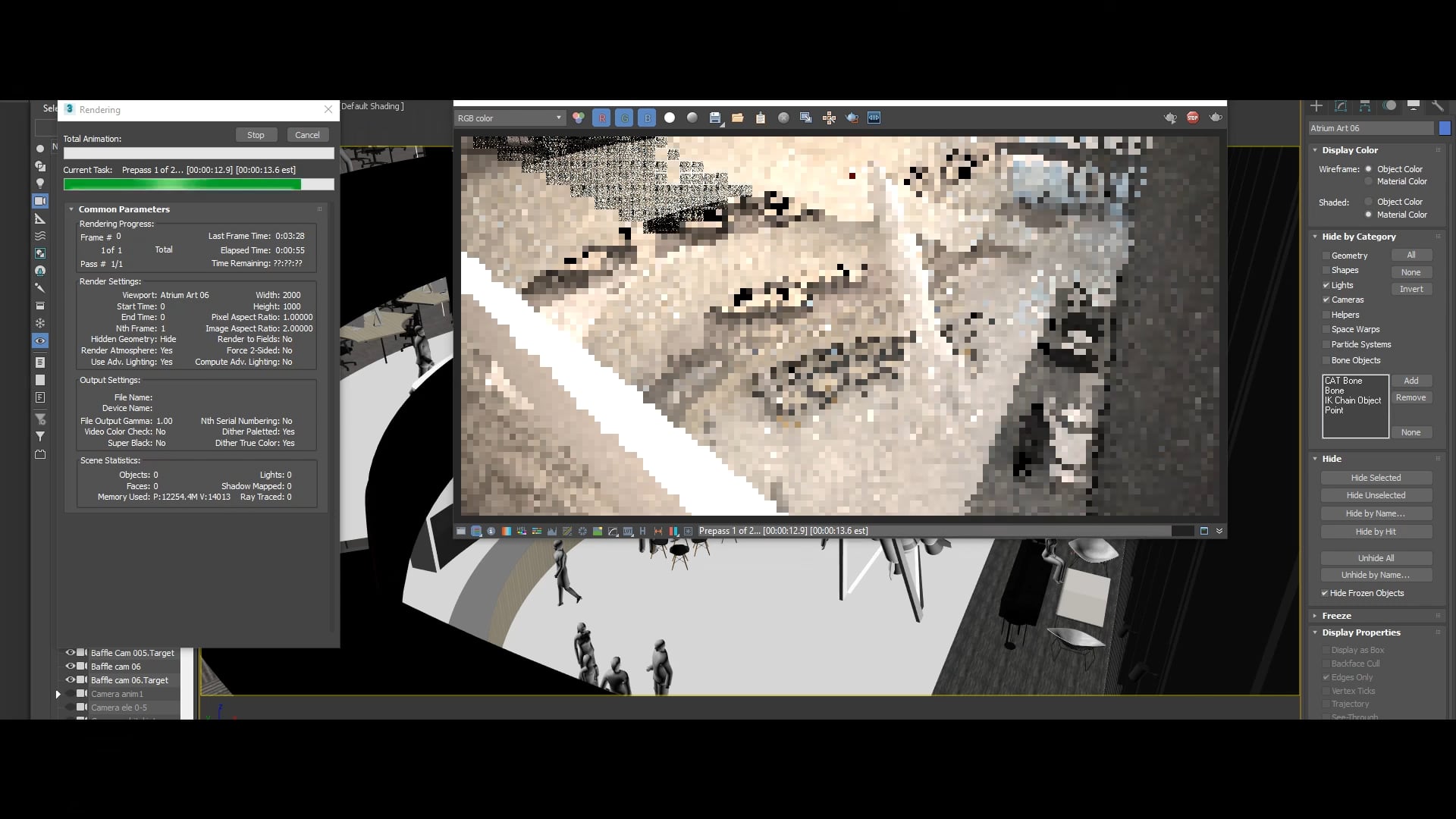Screen dimensions: 1456x819
Task: Click the Total Animation progress bar
Action: tap(199, 153)
